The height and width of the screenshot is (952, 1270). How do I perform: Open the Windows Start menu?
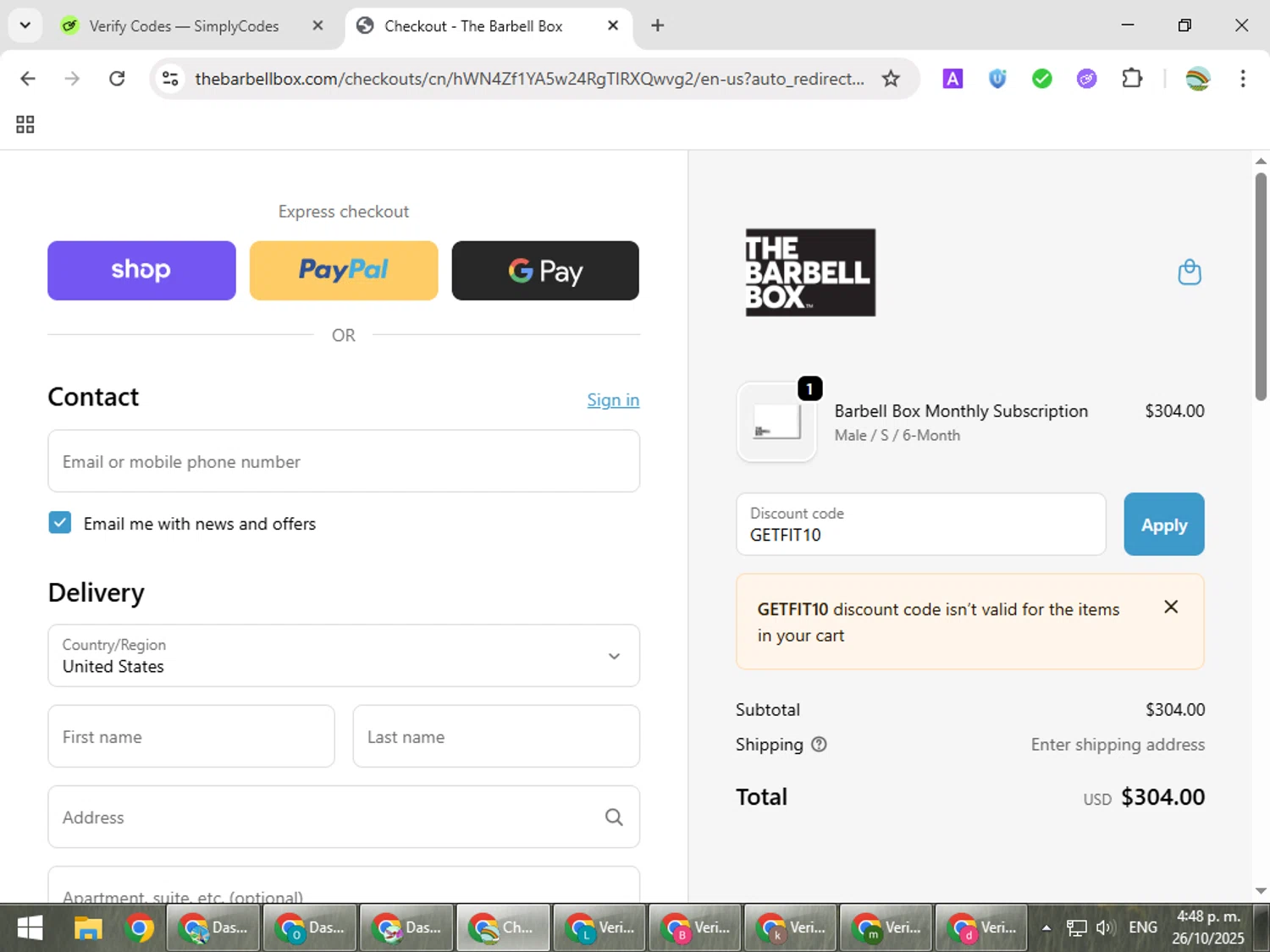pyautogui.click(x=30, y=928)
